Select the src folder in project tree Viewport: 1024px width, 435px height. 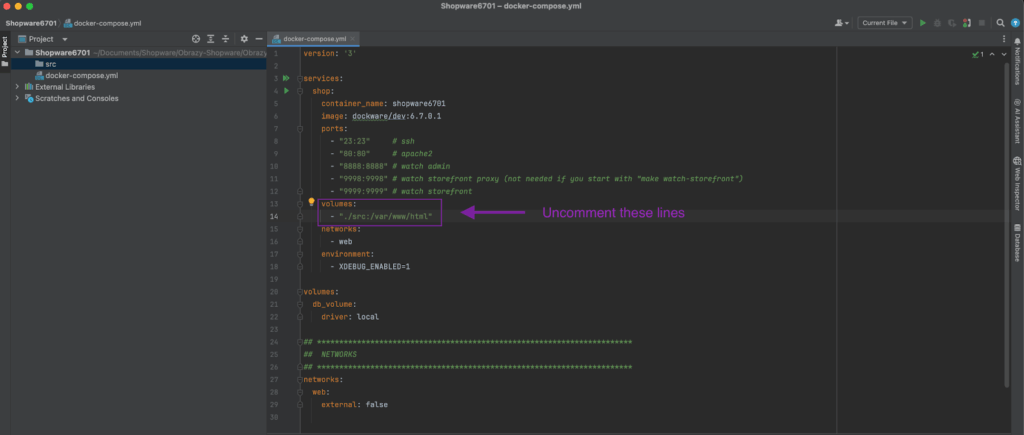tap(138, 64)
